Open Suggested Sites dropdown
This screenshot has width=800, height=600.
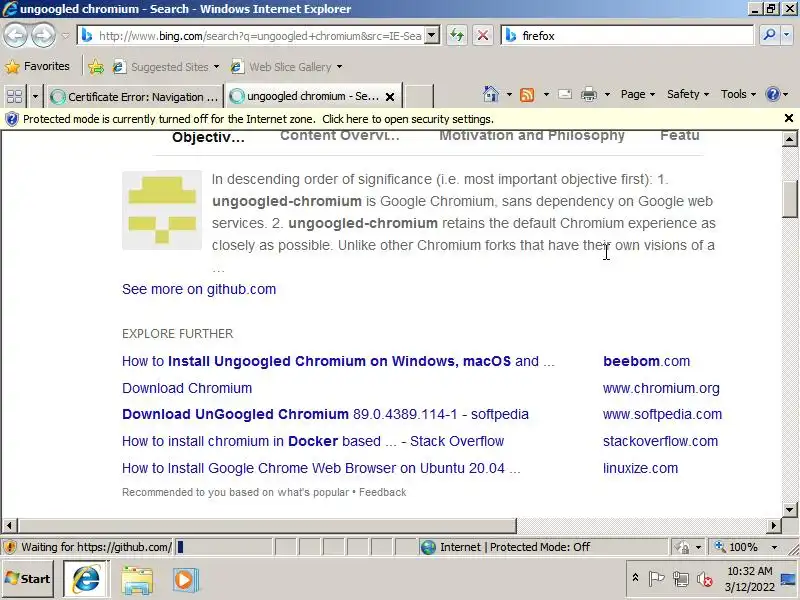[166, 67]
